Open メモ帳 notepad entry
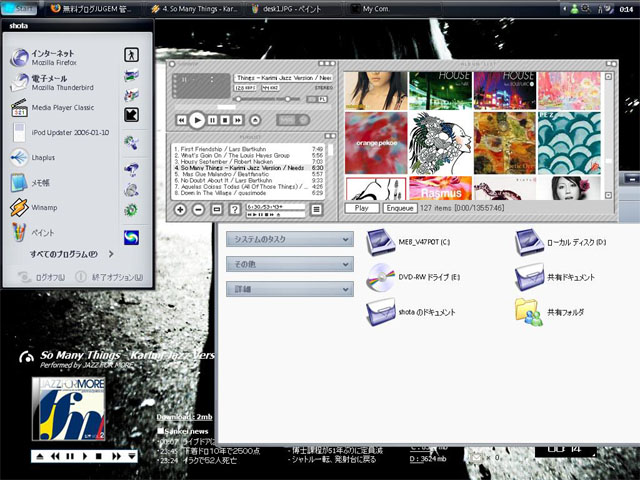640x480 pixels. (x=30, y=182)
